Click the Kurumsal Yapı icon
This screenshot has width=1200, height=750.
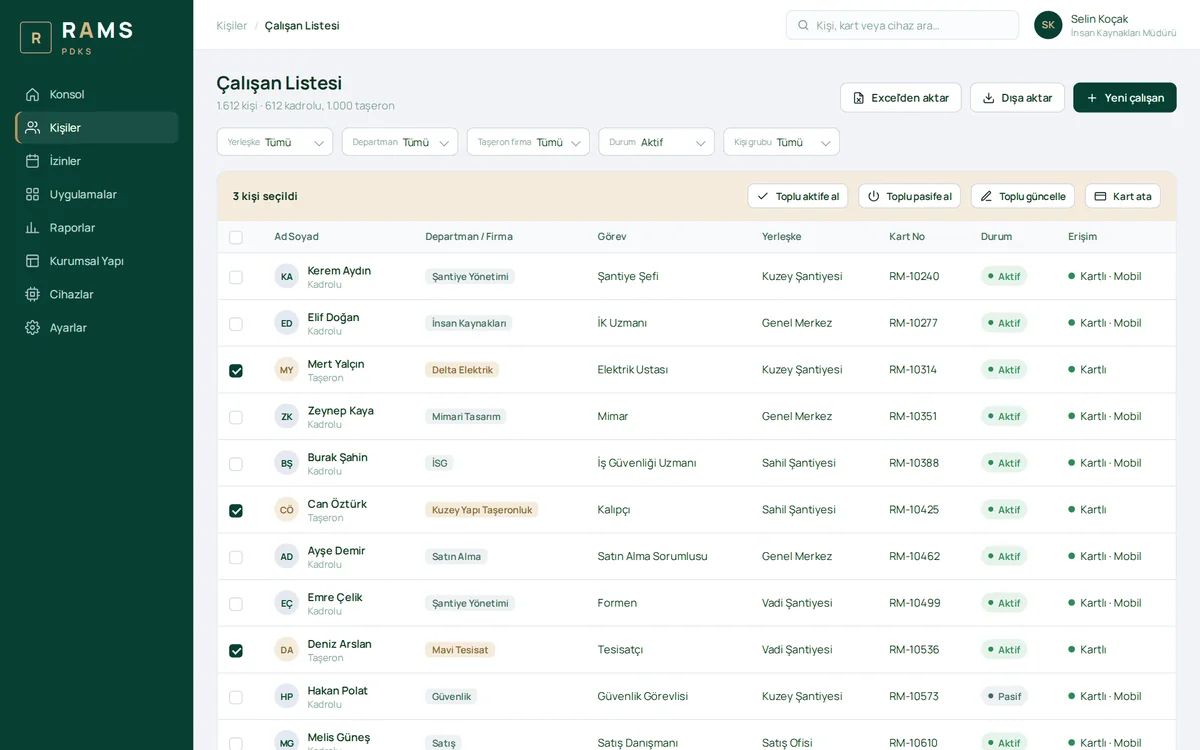click(x=33, y=261)
